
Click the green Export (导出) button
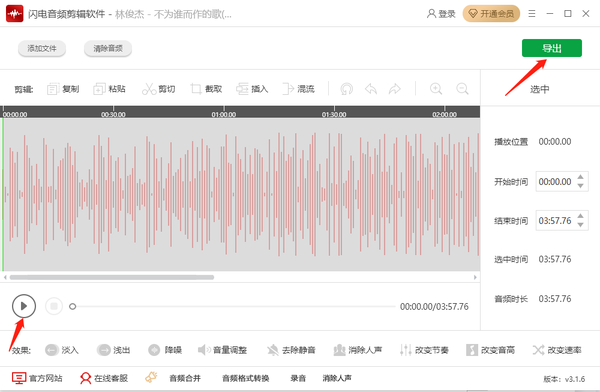[x=552, y=48]
